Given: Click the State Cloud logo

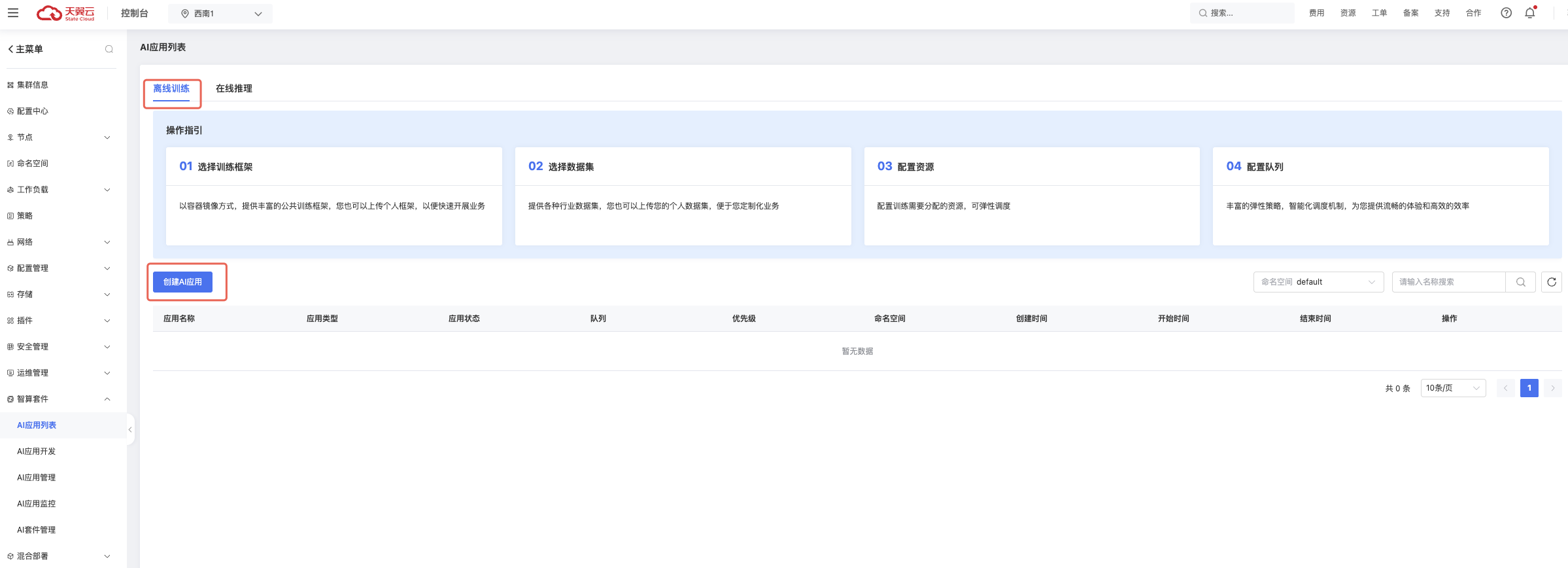Looking at the screenshot, I should click(65, 13).
